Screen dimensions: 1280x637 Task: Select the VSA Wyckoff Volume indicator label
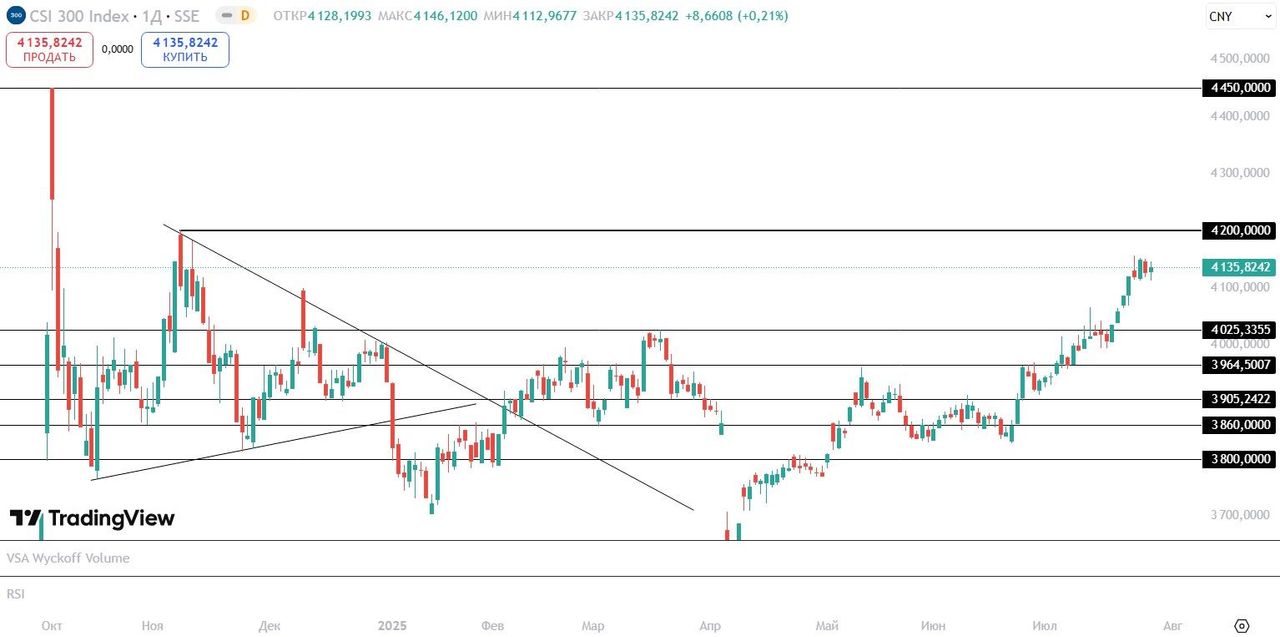[68, 558]
